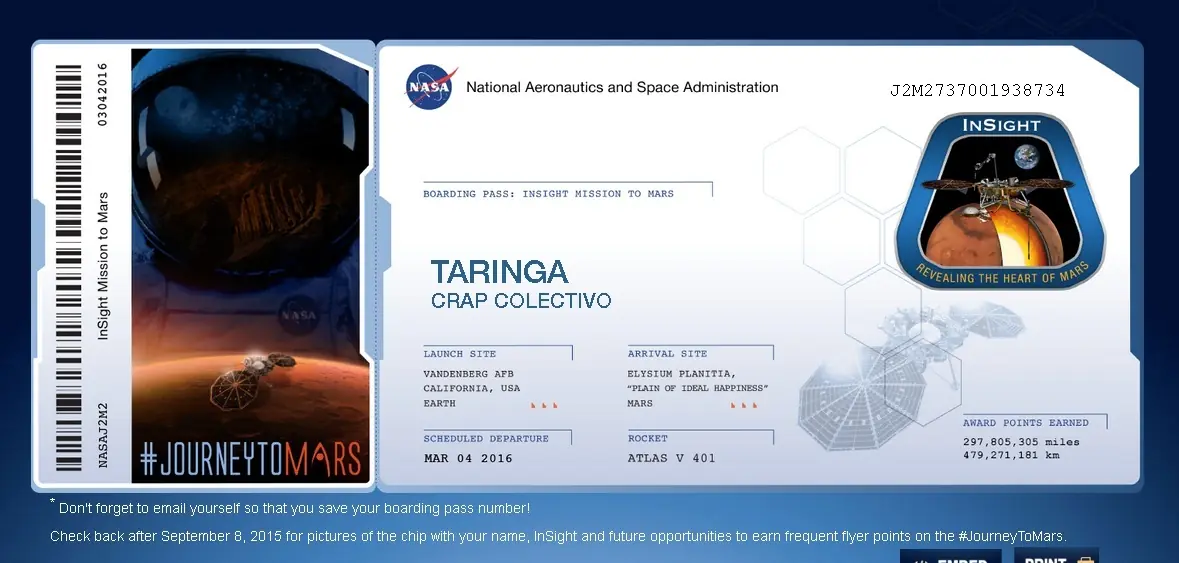Click the CALIFORNIA, USA line
The image size is (1179, 563).
click(x=471, y=389)
